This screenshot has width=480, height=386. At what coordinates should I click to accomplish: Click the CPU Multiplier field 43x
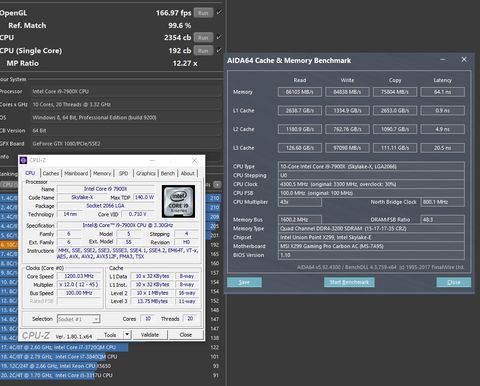(300, 202)
